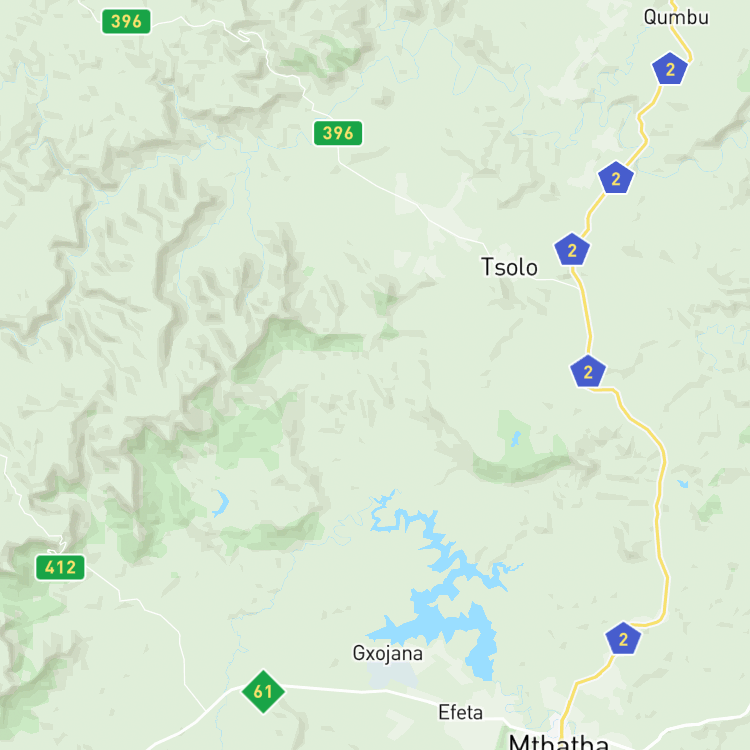Select the small blue lake west of the reservoir
This screenshot has height=750, width=750.
click(221, 503)
